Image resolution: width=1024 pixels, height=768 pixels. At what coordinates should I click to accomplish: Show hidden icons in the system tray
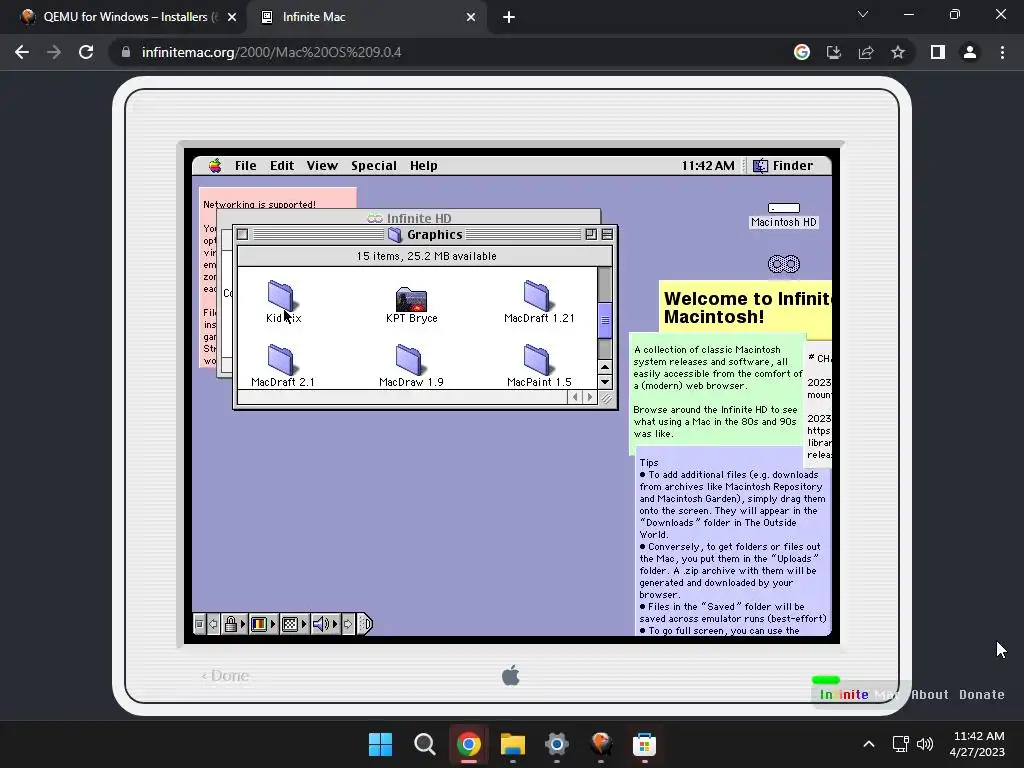869,744
